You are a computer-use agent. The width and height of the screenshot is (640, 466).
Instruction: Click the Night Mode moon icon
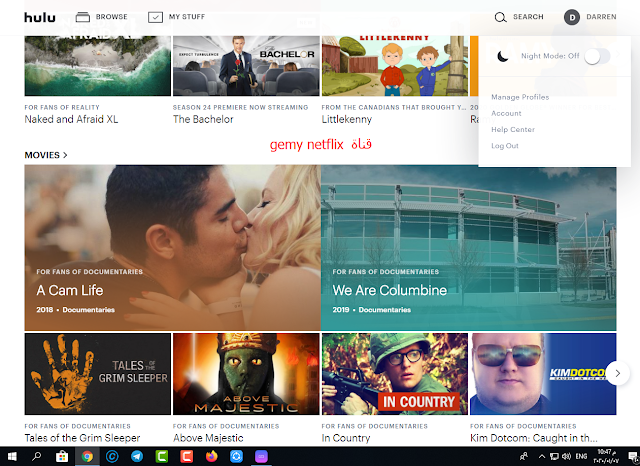click(x=503, y=56)
